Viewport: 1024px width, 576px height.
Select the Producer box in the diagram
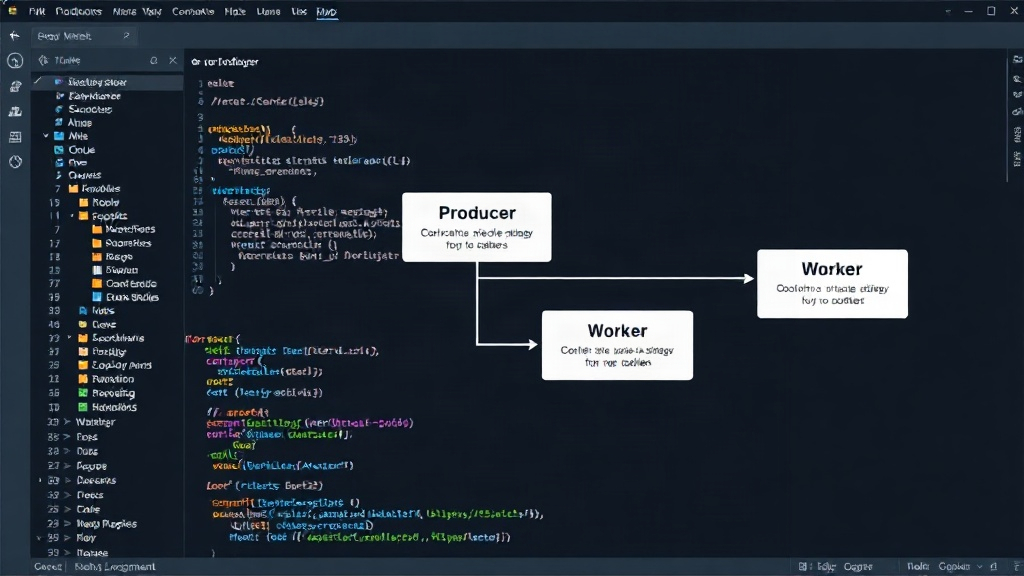click(477, 227)
